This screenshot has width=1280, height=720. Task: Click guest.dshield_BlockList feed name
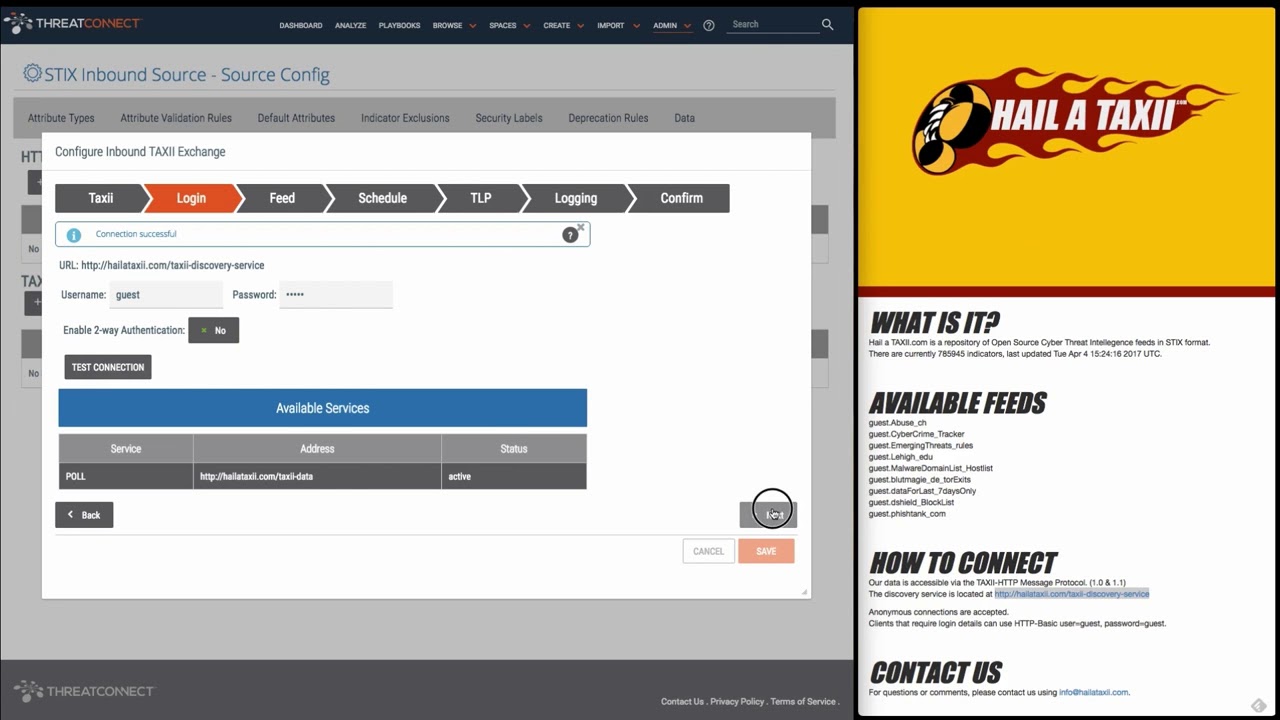(x=911, y=502)
